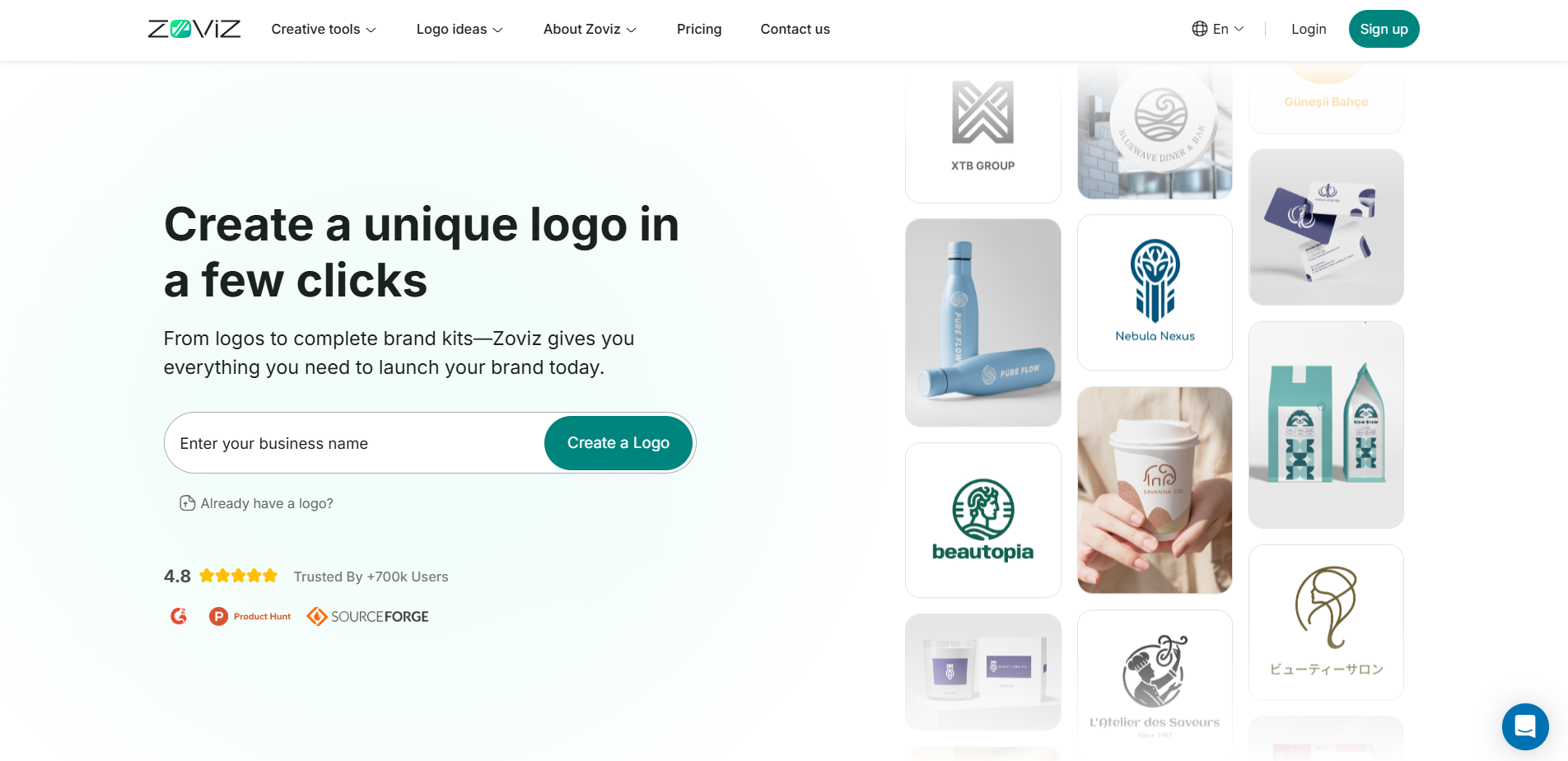The height and width of the screenshot is (761, 1568).
Task: Select the beautopia logo sample
Action: point(982,521)
